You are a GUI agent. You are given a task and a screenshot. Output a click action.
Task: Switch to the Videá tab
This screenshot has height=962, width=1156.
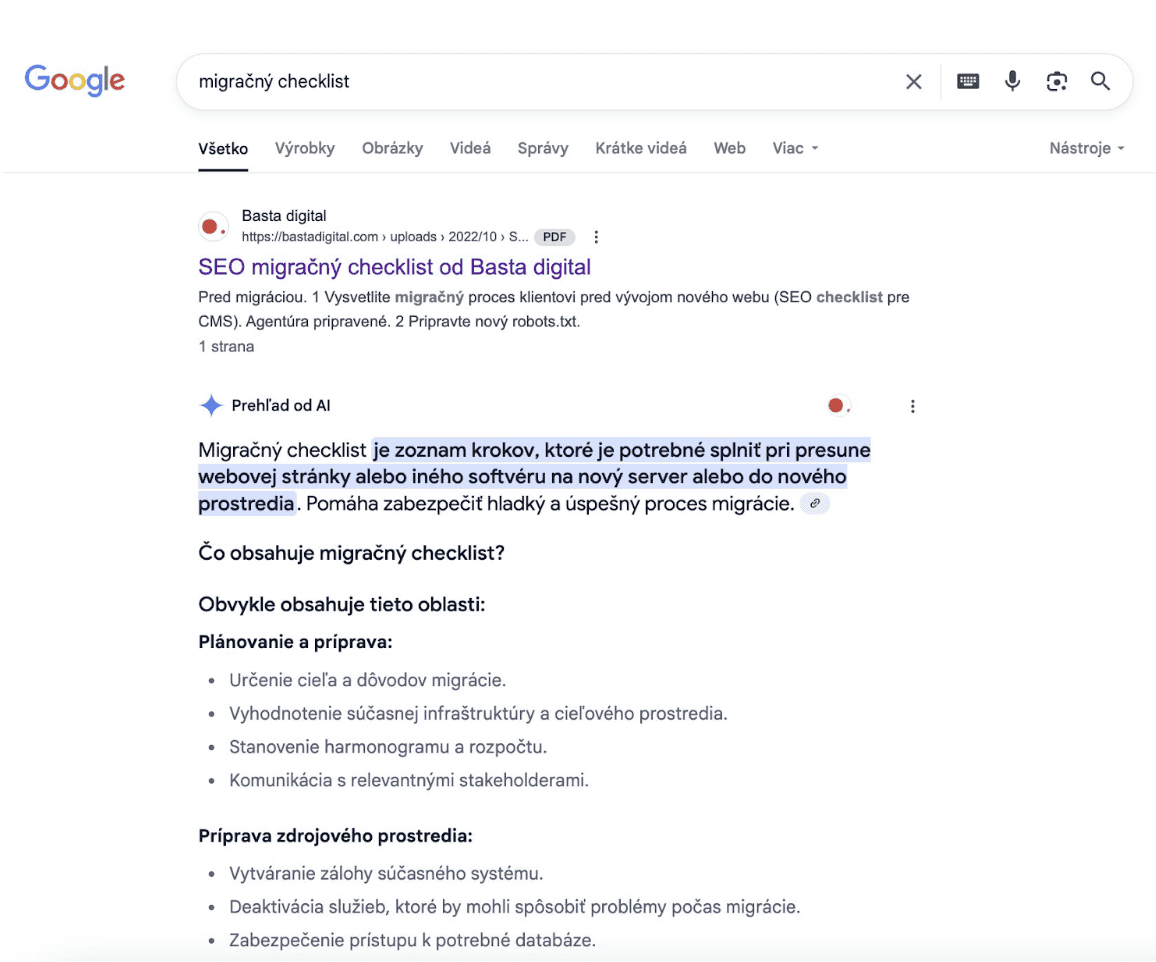click(x=470, y=148)
